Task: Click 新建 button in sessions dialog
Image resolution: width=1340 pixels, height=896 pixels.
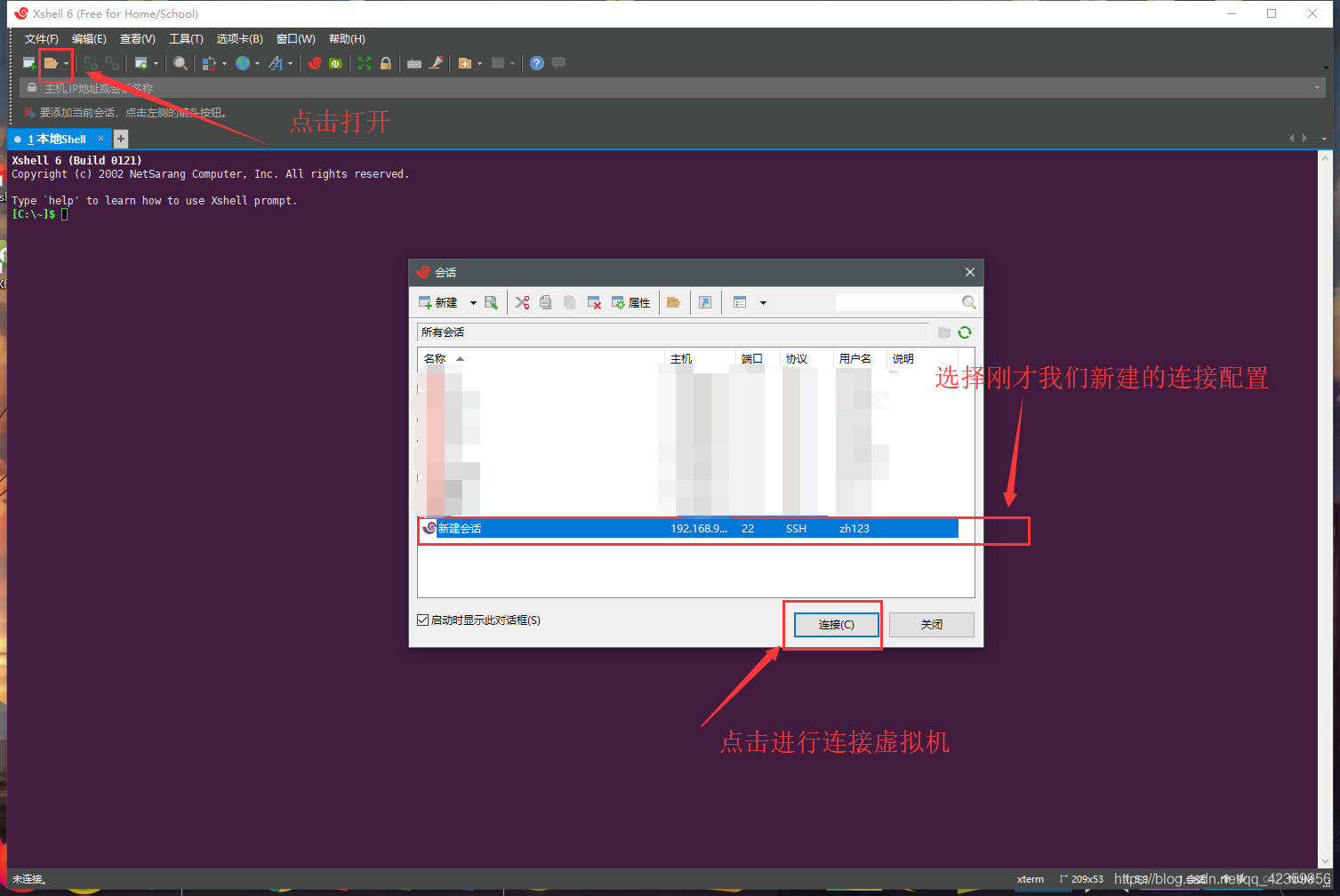Action: point(438,303)
